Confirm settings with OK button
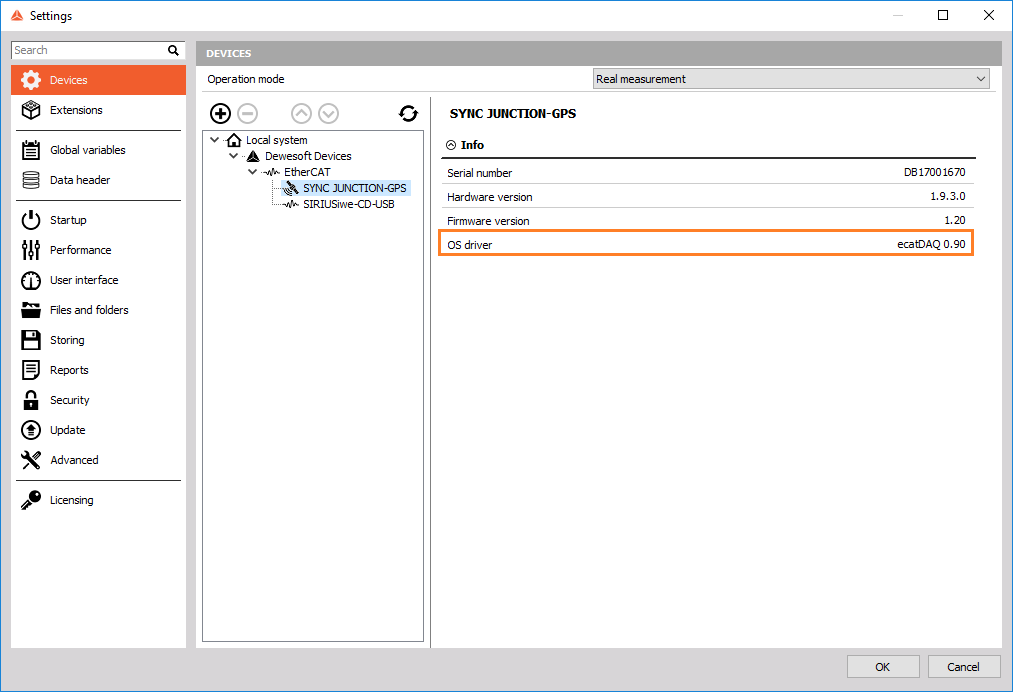The image size is (1013, 692). pos(882,667)
